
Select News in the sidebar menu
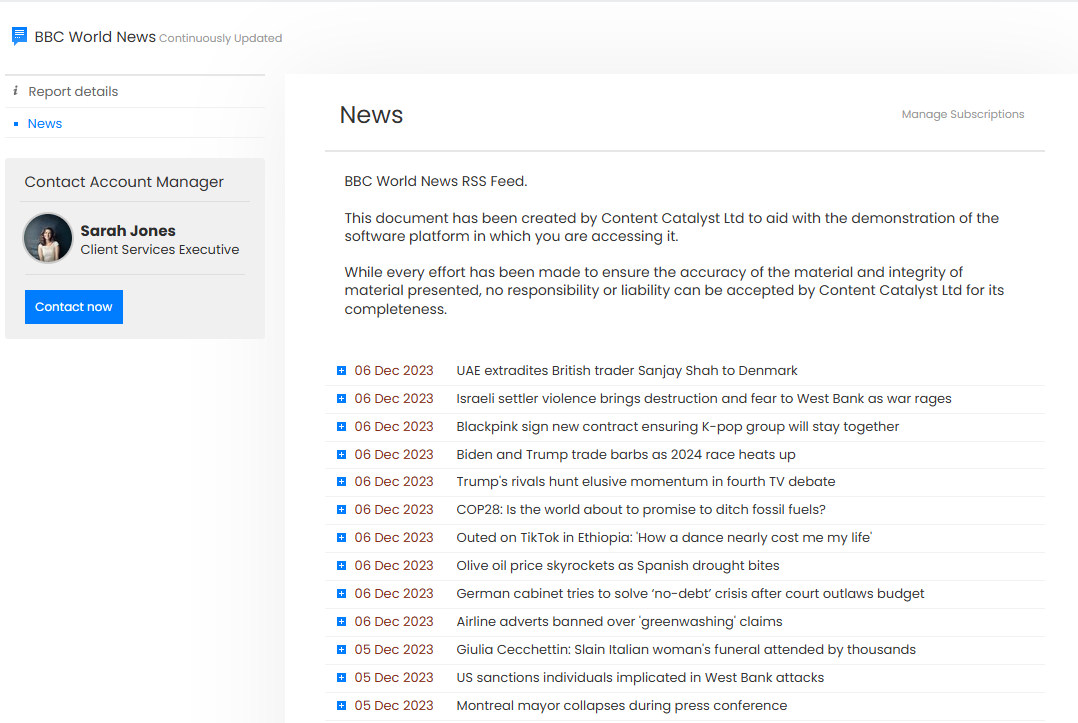(45, 124)
